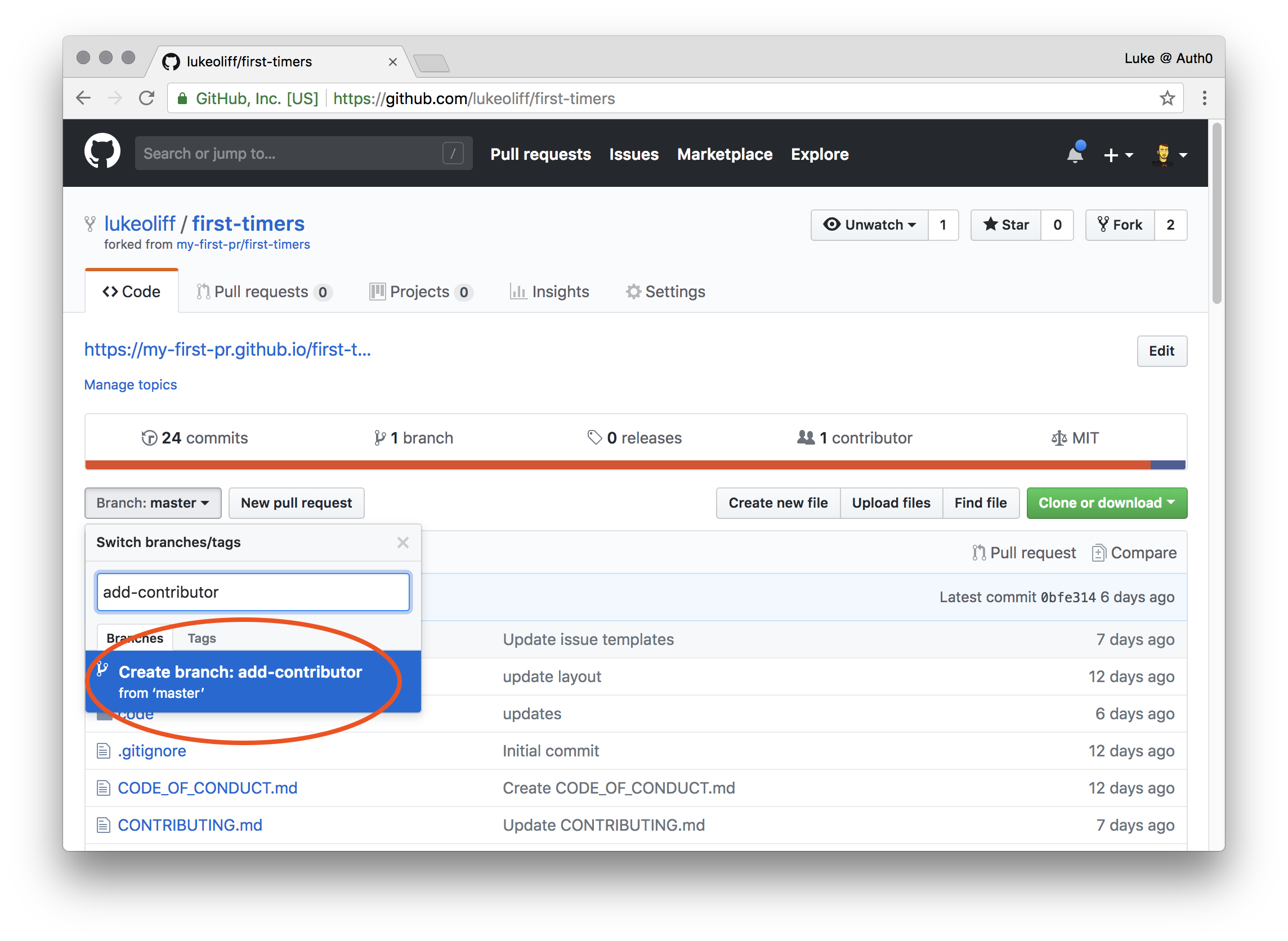Screen dimensions: 1288x941
Task: Bookmark page with star icon
Action: click(x=1167, y=98)
